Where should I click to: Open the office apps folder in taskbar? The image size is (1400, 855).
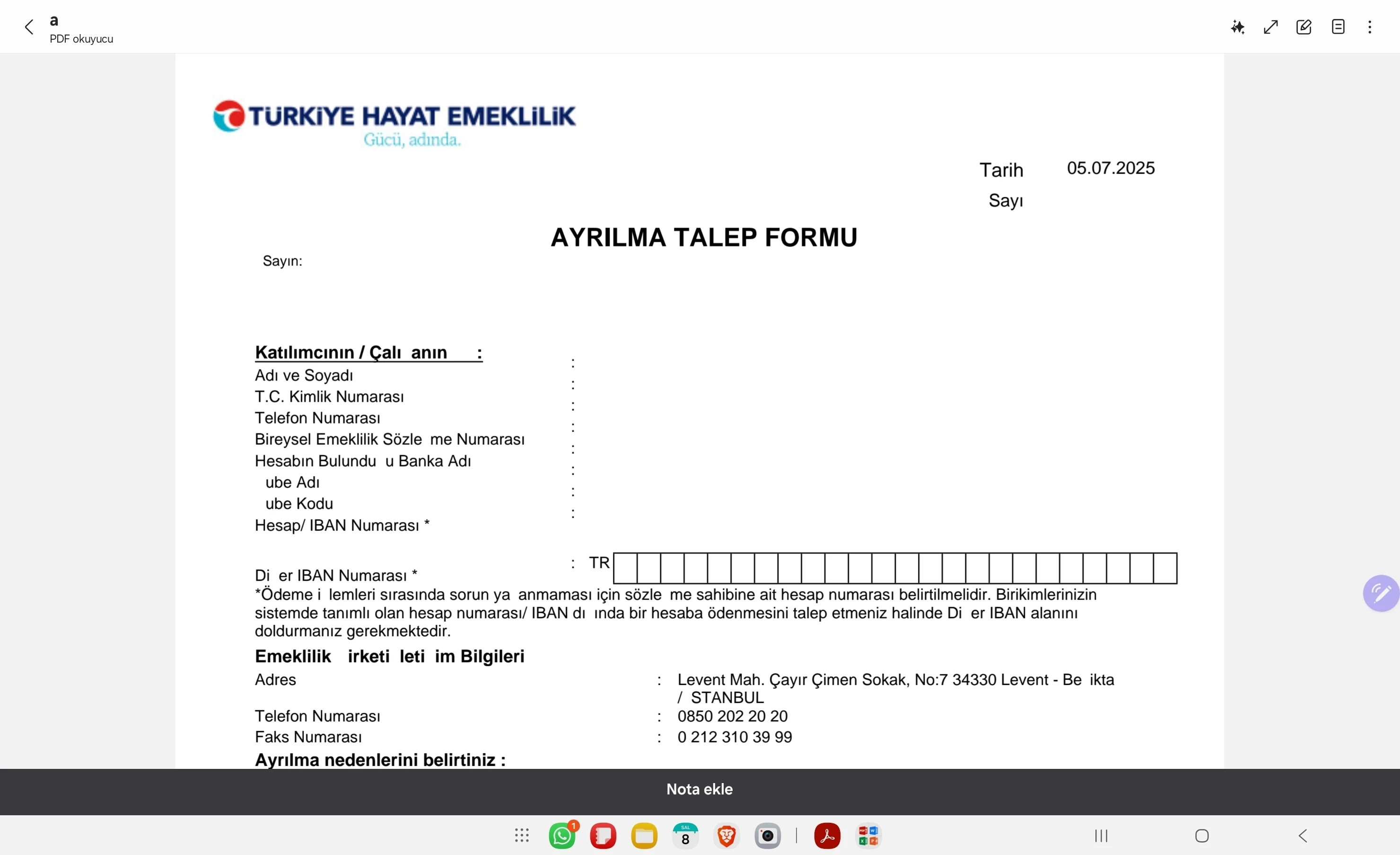coord(868,836)
